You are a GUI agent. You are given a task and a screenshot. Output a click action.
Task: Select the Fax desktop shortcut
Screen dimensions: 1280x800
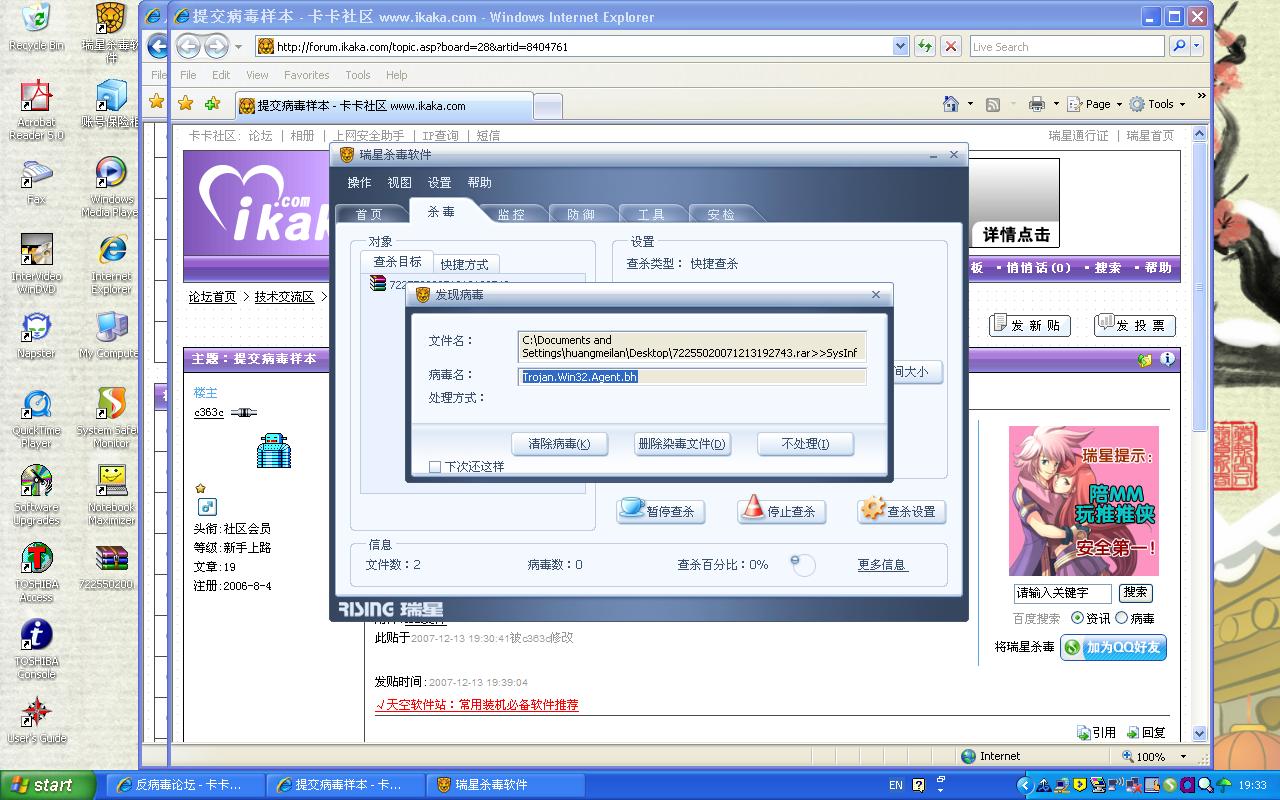36,181
